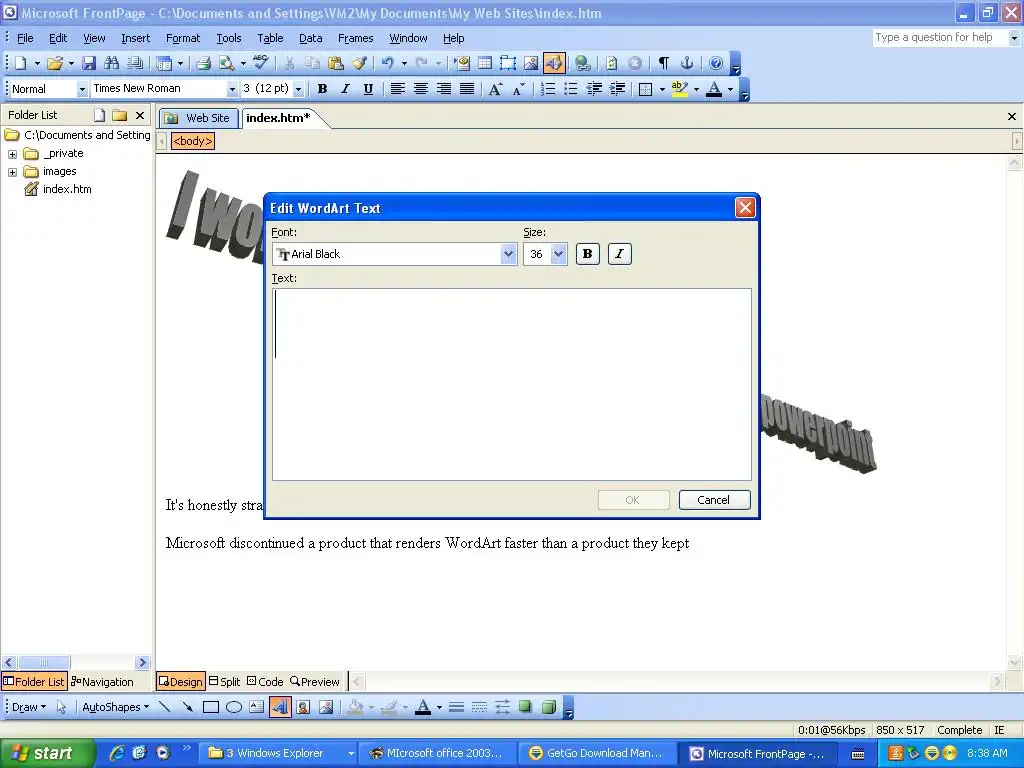Toggle Italic in Edit WordArt dialog
The height and width of the screenshot is (768, 1024).
[x=619, y=254]
